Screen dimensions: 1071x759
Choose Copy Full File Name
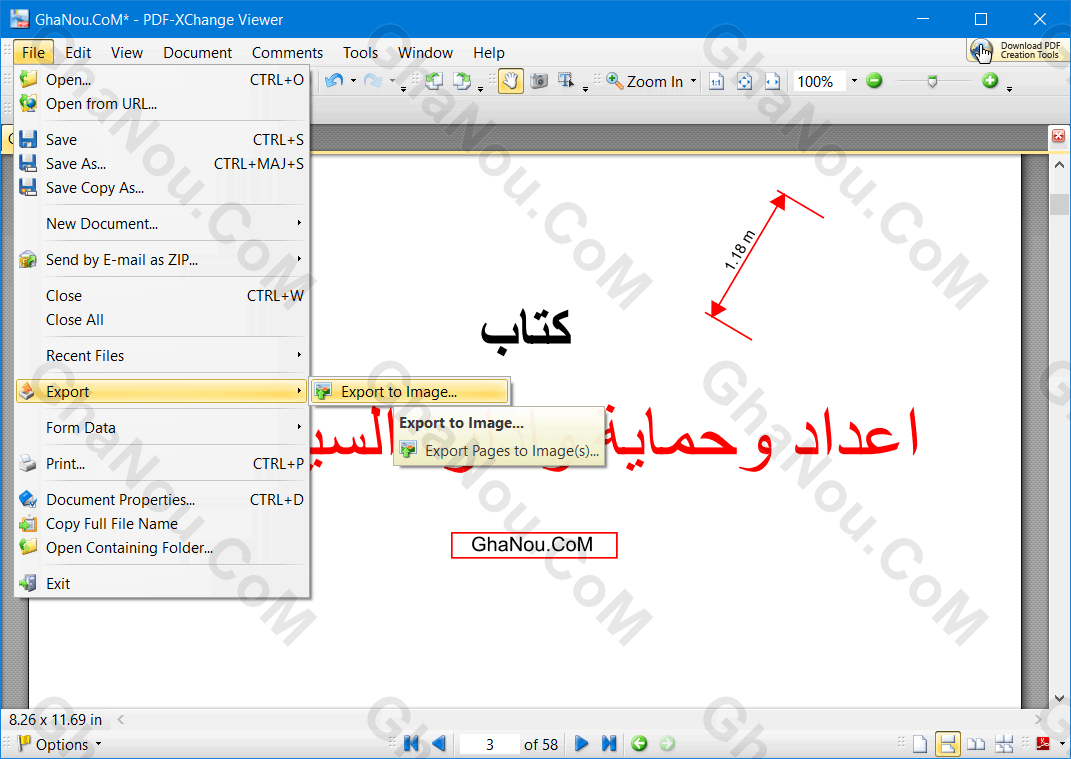click(162, 524)
